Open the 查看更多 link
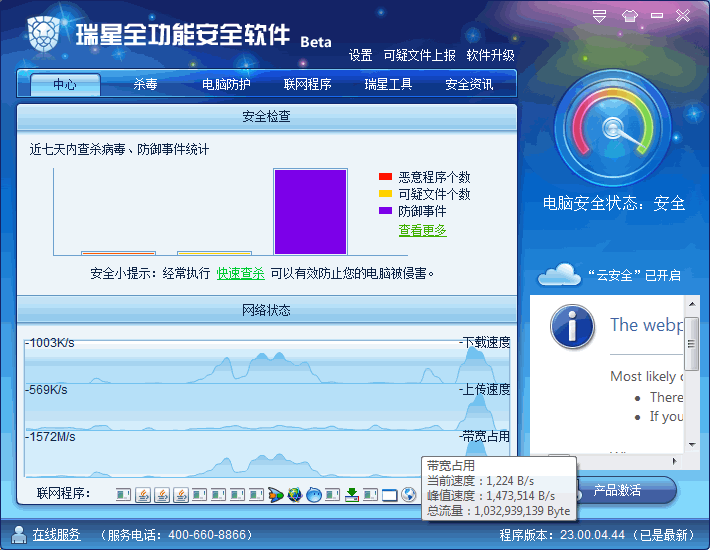 pyautogui.click(x=422, y=230)
